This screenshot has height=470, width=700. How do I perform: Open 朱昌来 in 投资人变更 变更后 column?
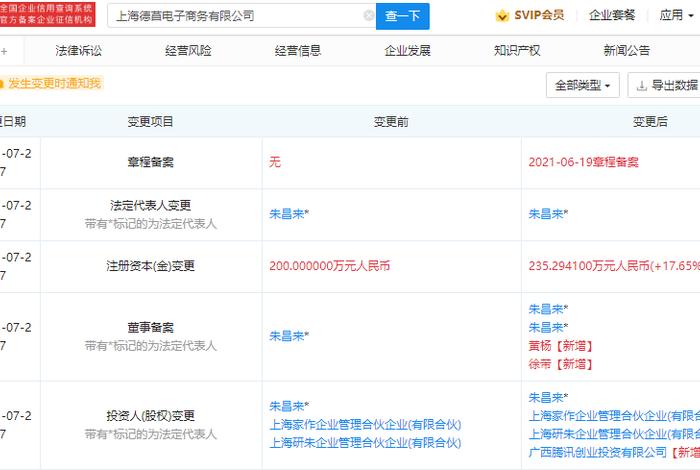click(x=548, y=397)
